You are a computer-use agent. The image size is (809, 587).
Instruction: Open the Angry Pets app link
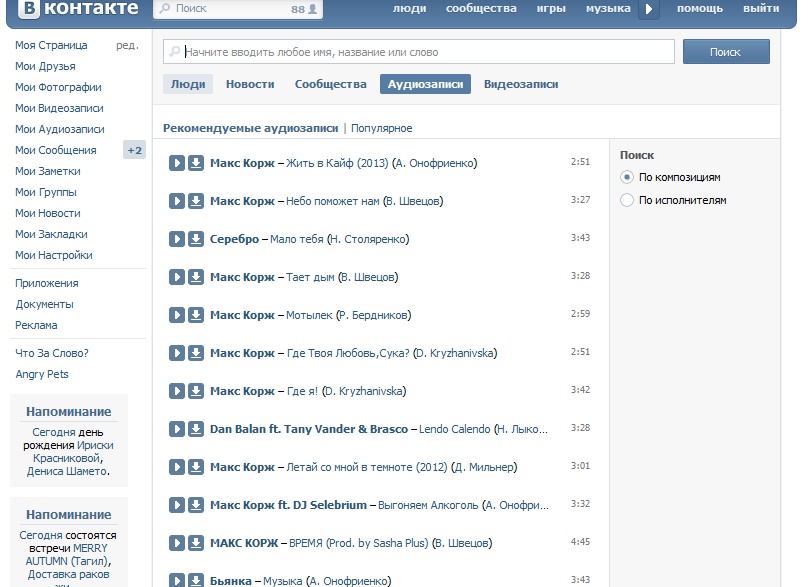pos(42,374)
